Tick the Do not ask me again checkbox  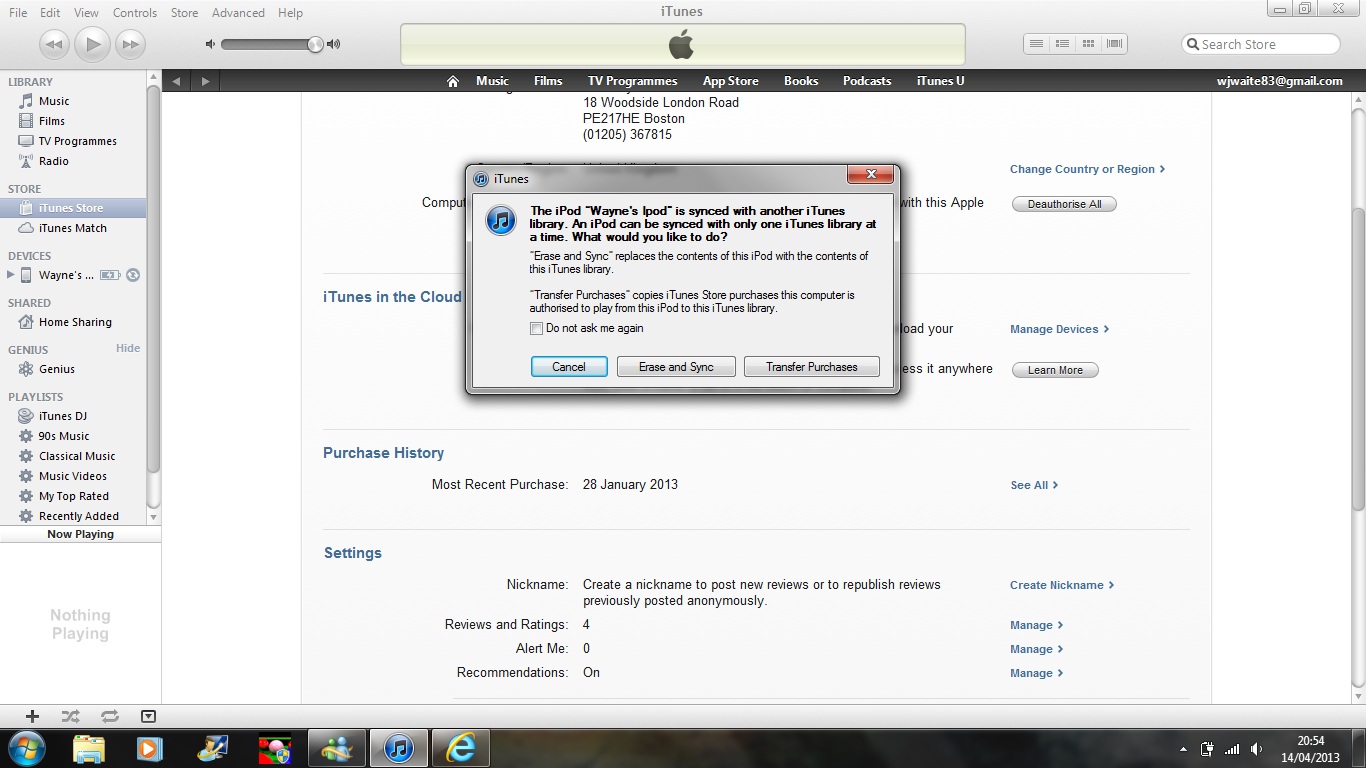click(x=537, y=328)
